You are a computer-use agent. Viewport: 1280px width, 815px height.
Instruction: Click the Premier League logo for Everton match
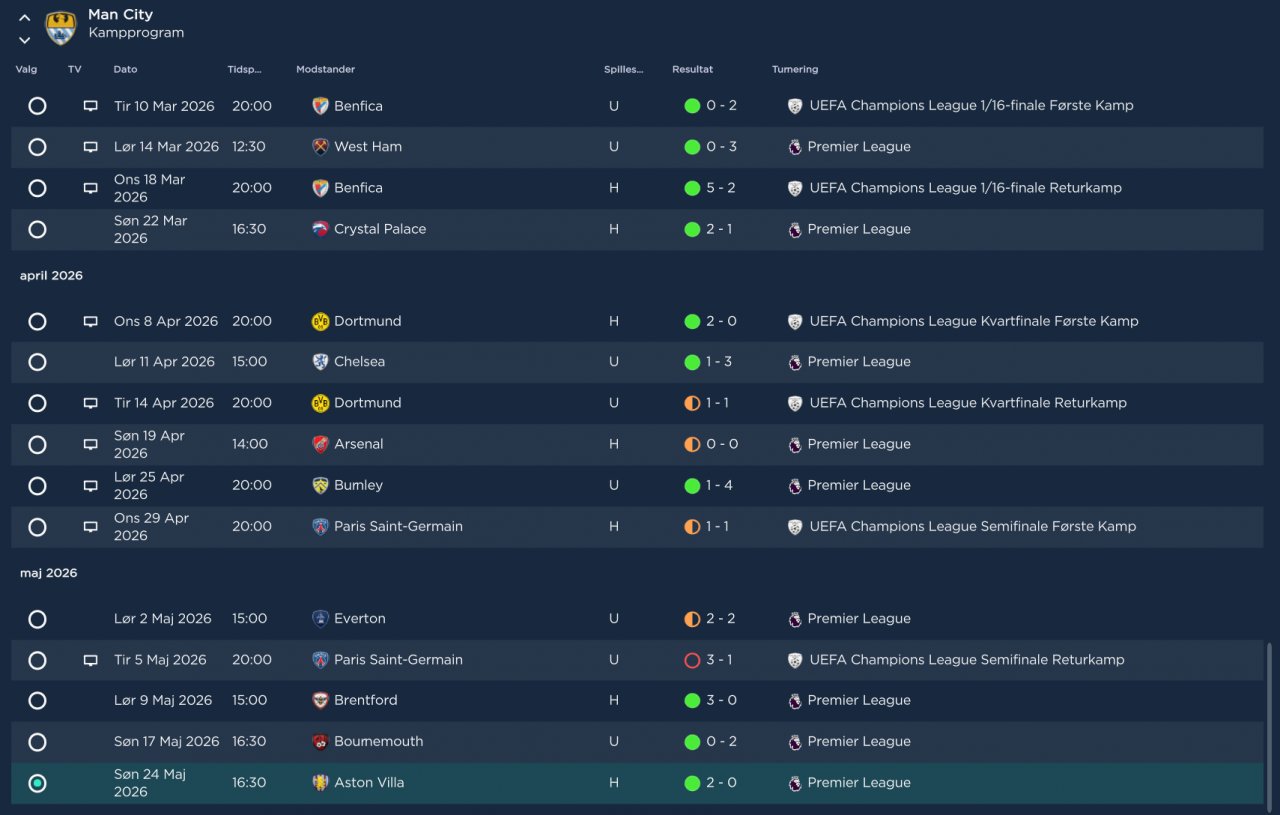[x=795, y=619]
